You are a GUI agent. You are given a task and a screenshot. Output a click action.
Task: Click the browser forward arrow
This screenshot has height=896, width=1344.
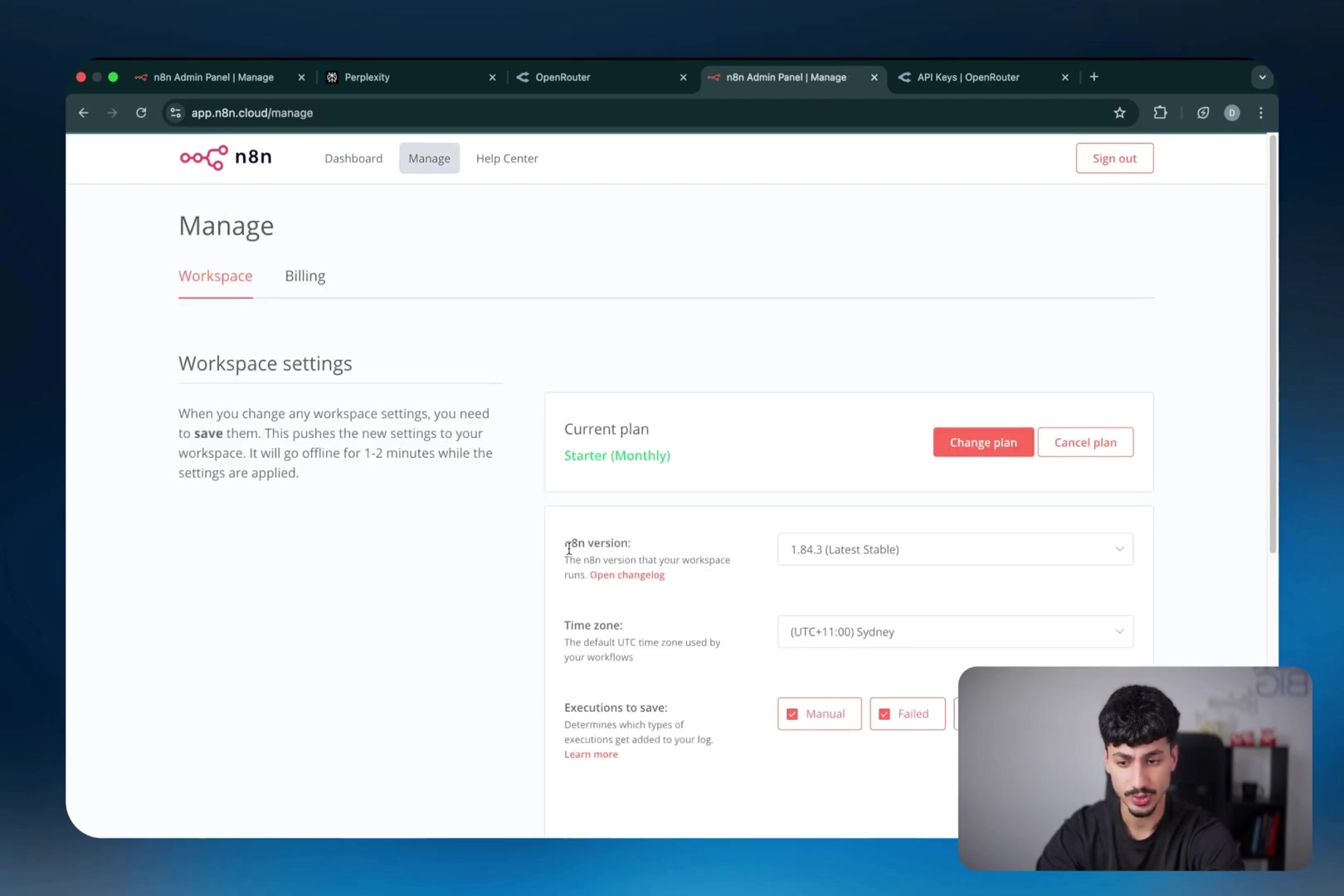(x=112, y=113)
